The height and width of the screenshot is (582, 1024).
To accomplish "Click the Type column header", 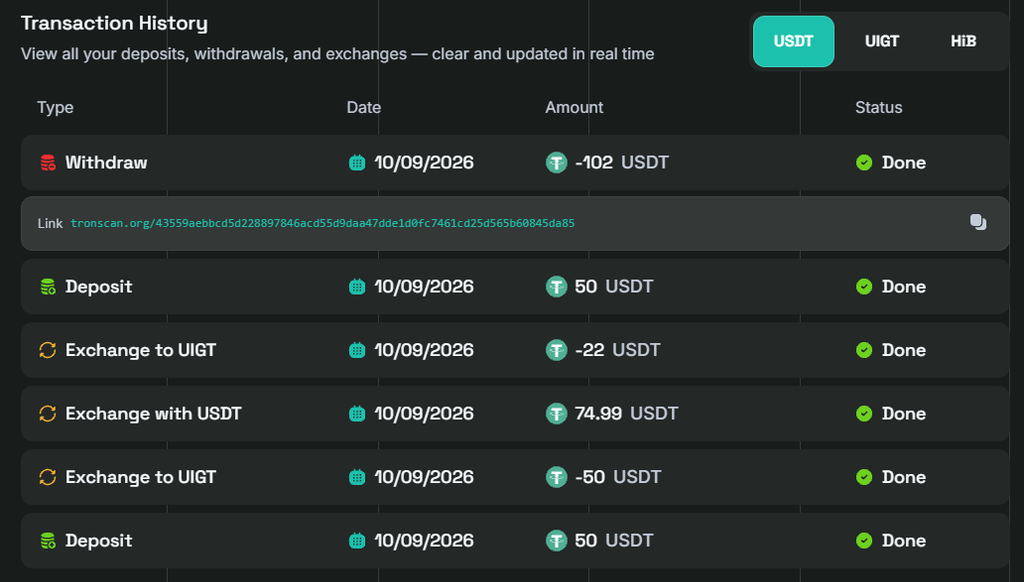I will tap(56, 107).
